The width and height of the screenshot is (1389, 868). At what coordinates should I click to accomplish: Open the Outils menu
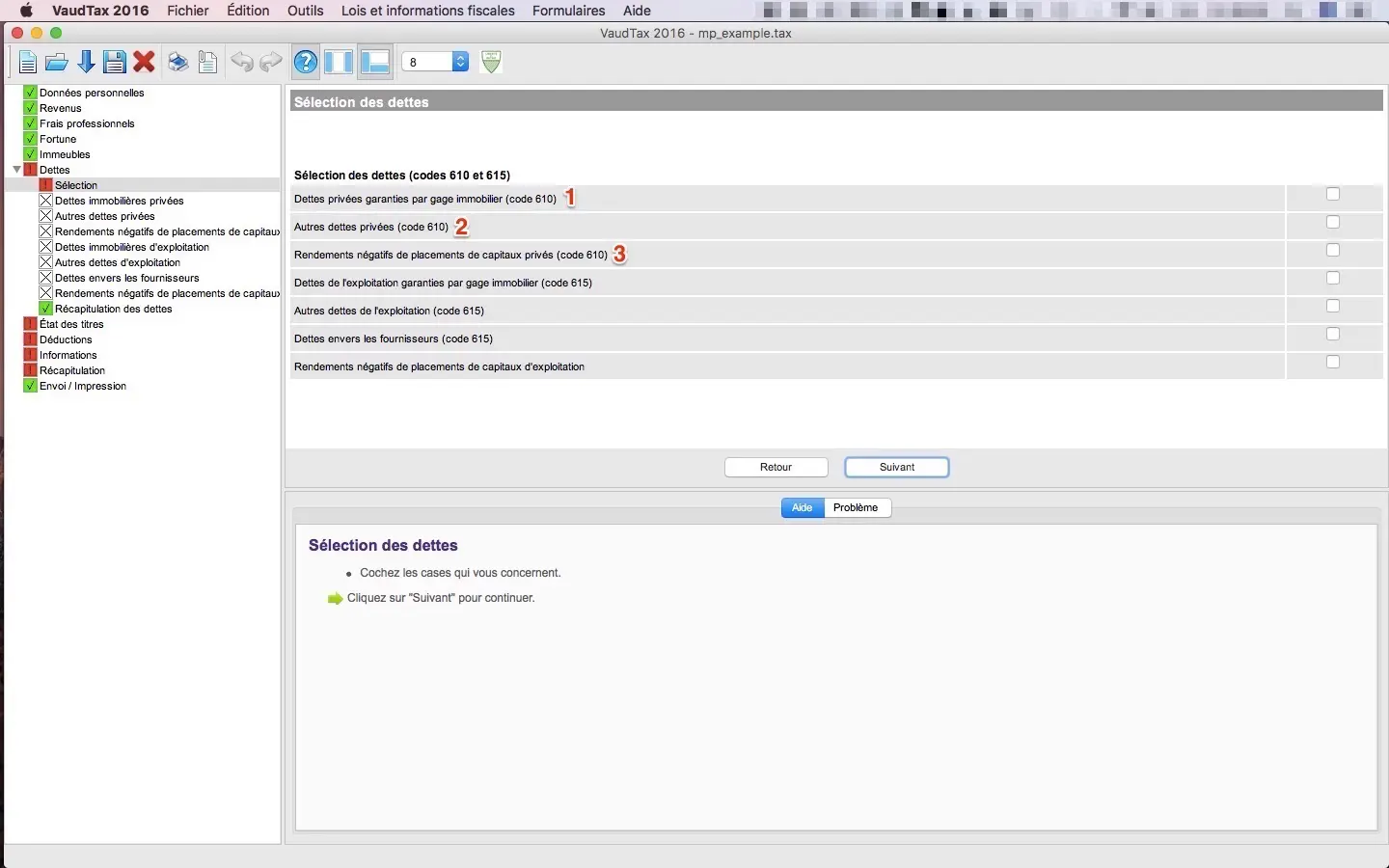306,11
